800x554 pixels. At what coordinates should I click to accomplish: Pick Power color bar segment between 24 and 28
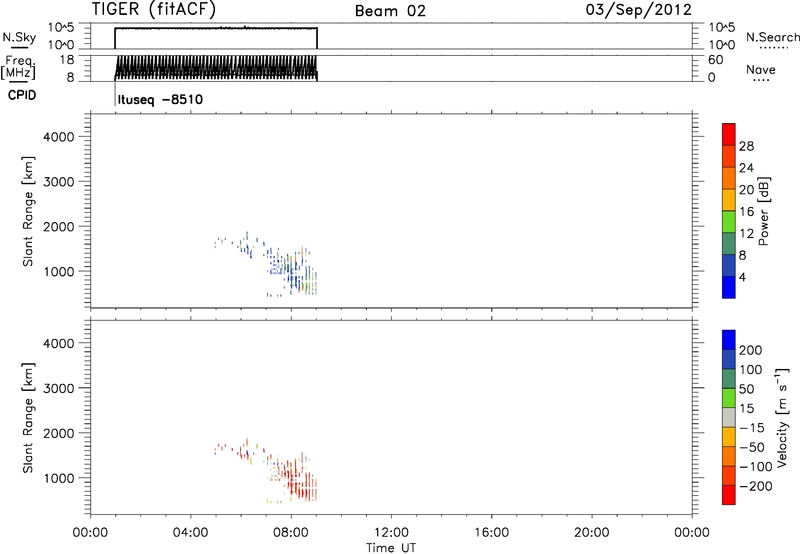tap(729, 156)
